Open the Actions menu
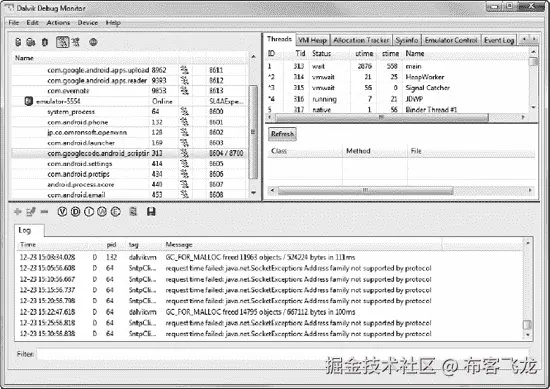 coord(58,23)
